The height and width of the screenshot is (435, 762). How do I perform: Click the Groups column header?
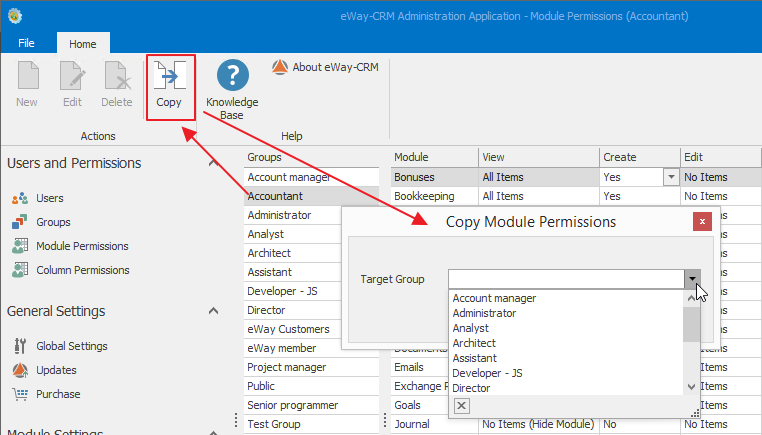click(x=311, y=157)
